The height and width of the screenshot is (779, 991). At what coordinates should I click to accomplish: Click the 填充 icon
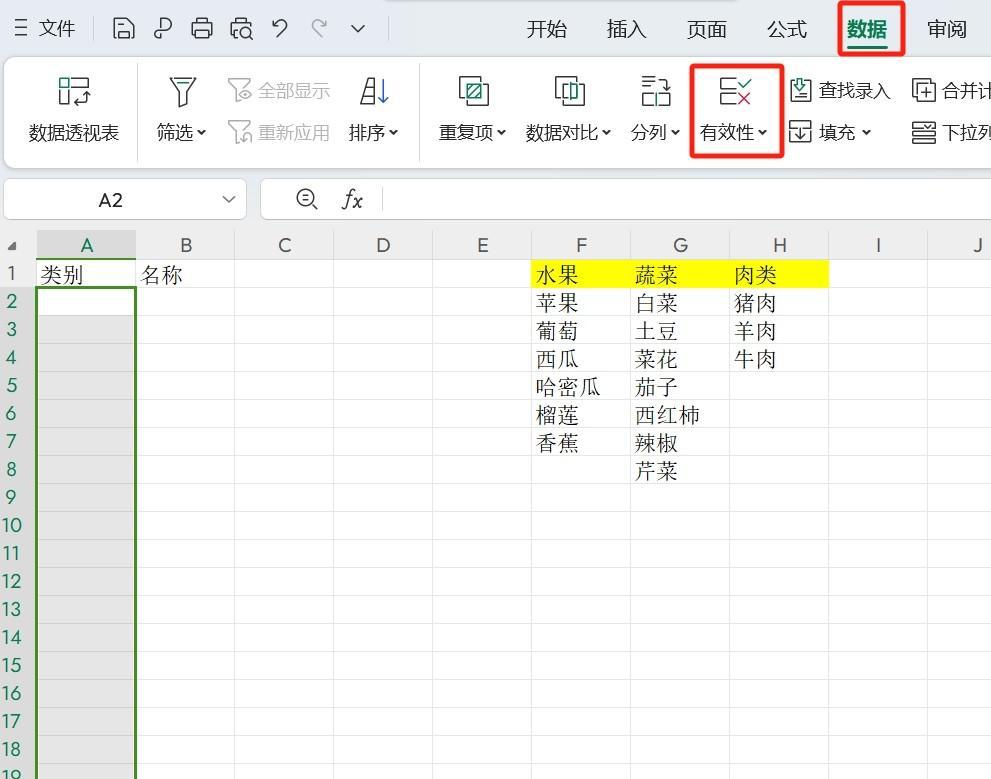coord(800,132)
